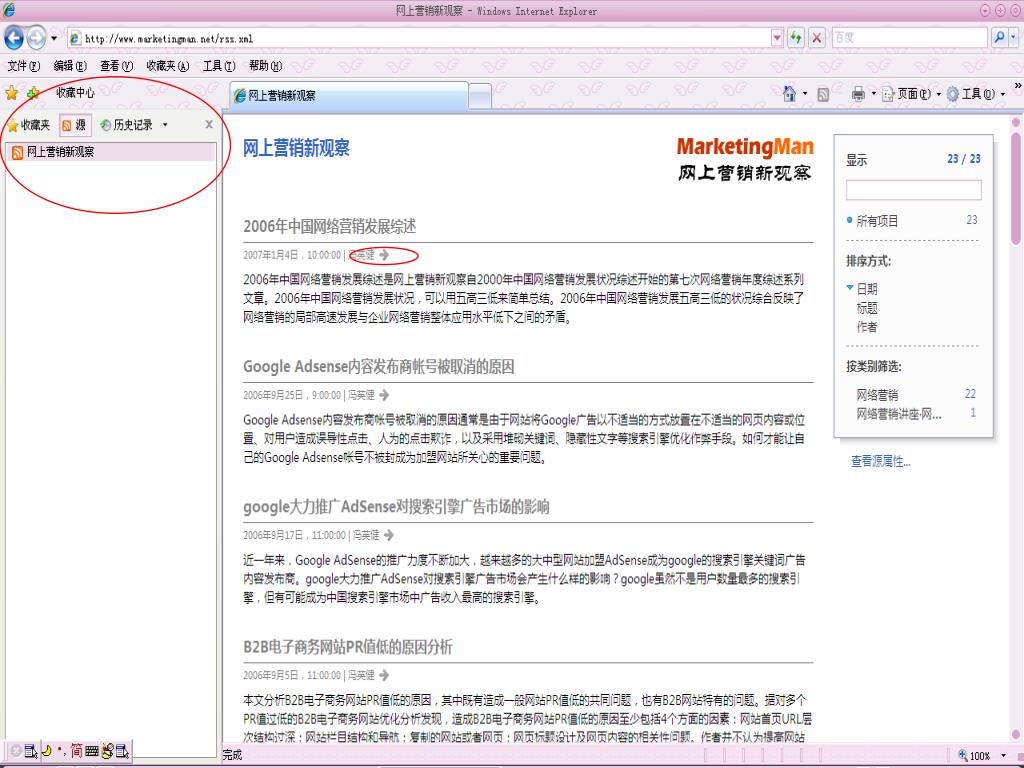Open the 帮助(H) menu

click(265, 66)
